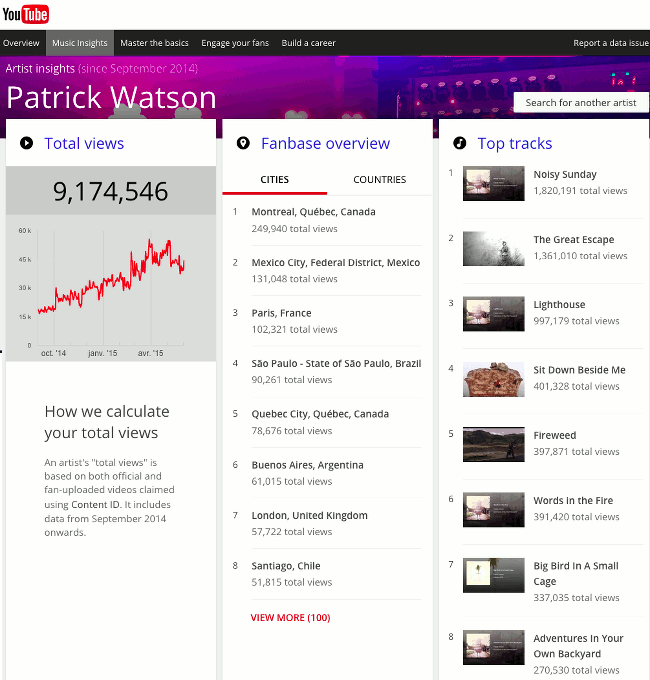The image size is (650, 680).
Task: Open Words In the Fire thumbnail
Action: coord(493,510)
